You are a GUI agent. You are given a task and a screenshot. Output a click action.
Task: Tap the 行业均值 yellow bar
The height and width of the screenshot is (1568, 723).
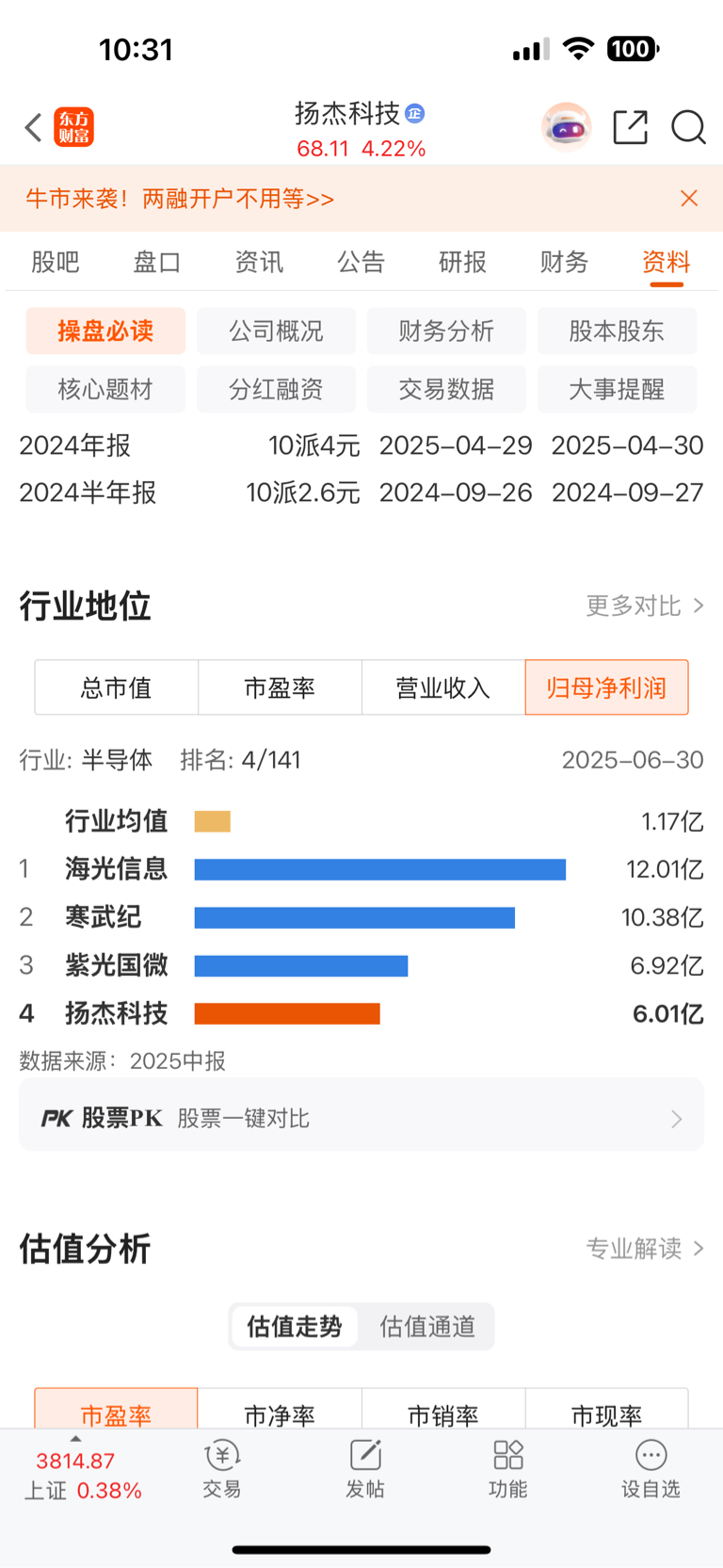[x=213, y=821]
